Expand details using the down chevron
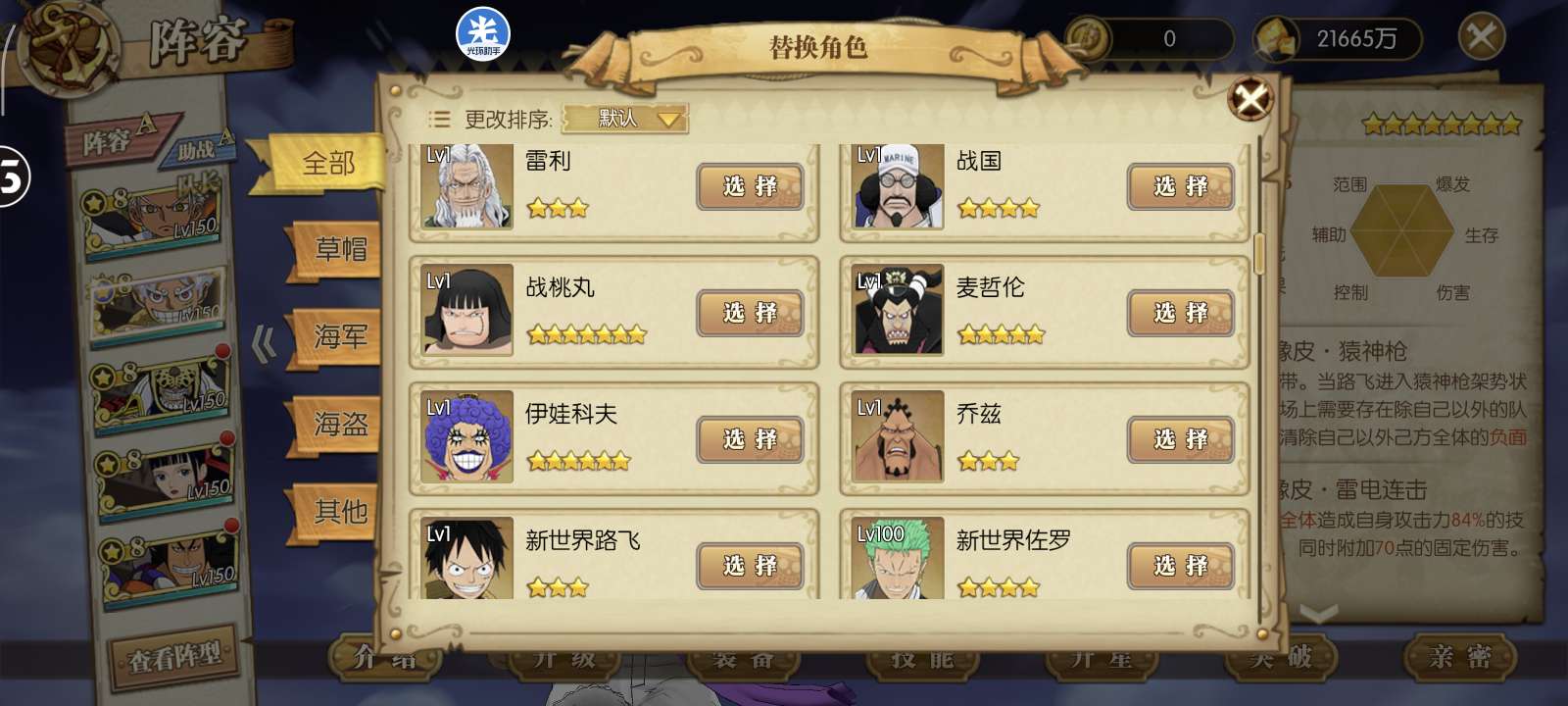 [x=1318, y=615]
